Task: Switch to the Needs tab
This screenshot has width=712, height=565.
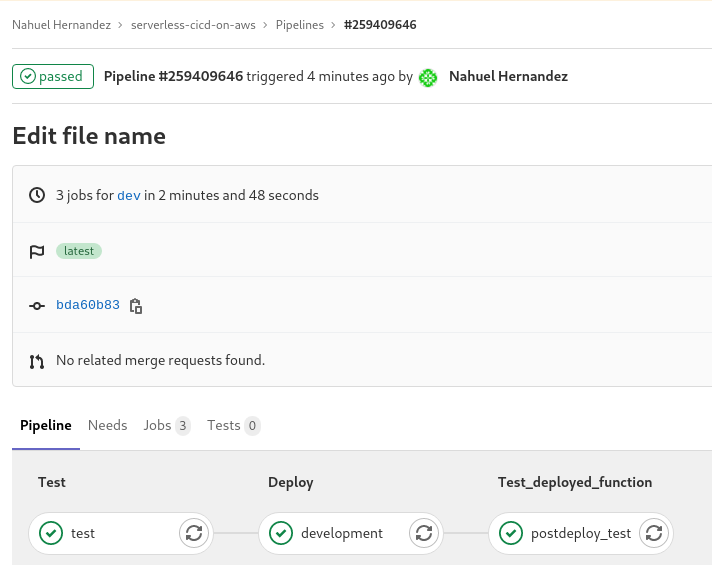Action: point(107,426)
